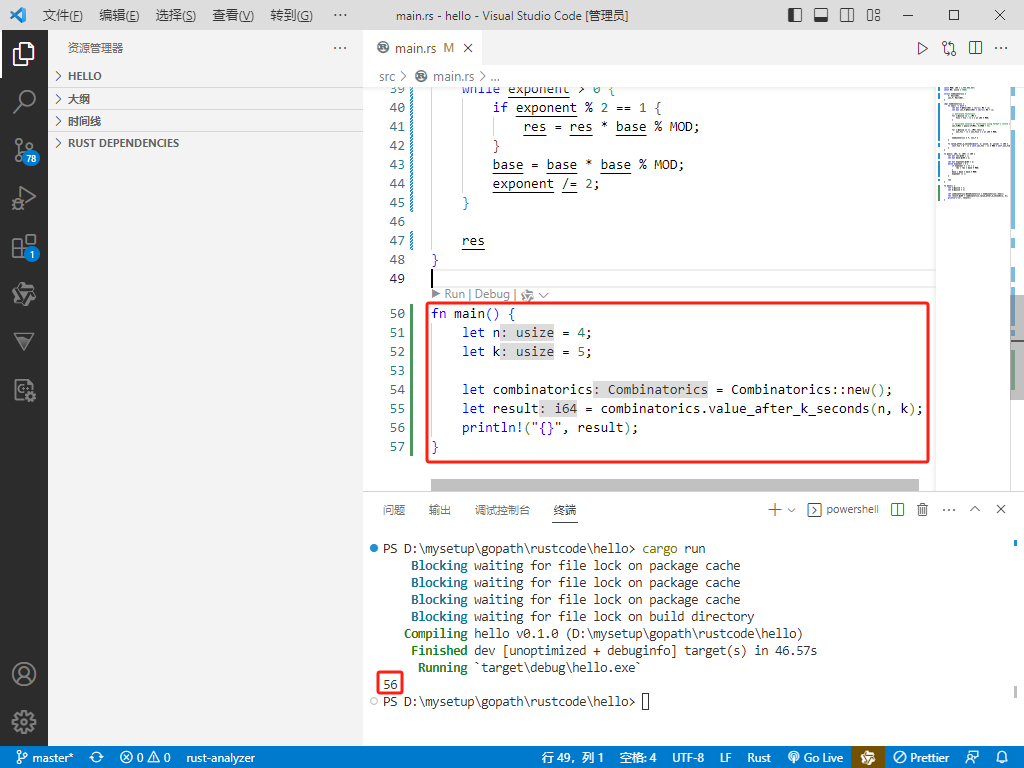Viewport: 1024px width, 768px height.
Task: Split the terminal panel
Action: (x=897, y=509)
